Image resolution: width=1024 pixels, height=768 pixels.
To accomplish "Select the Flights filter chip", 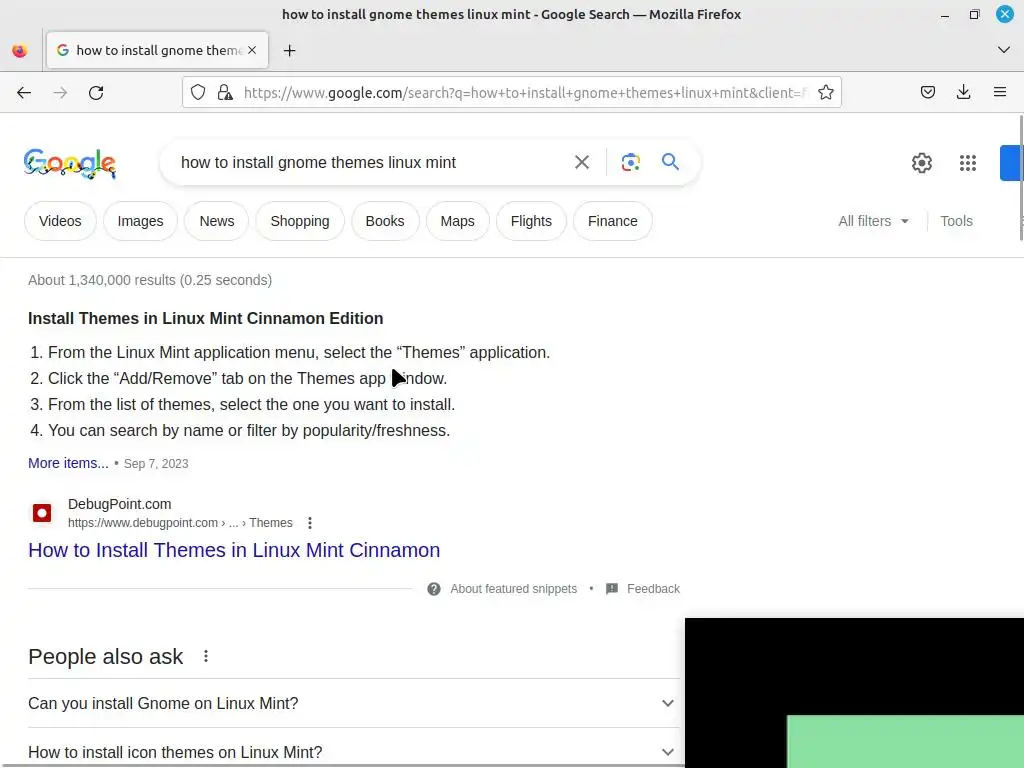I will point(531,221).
